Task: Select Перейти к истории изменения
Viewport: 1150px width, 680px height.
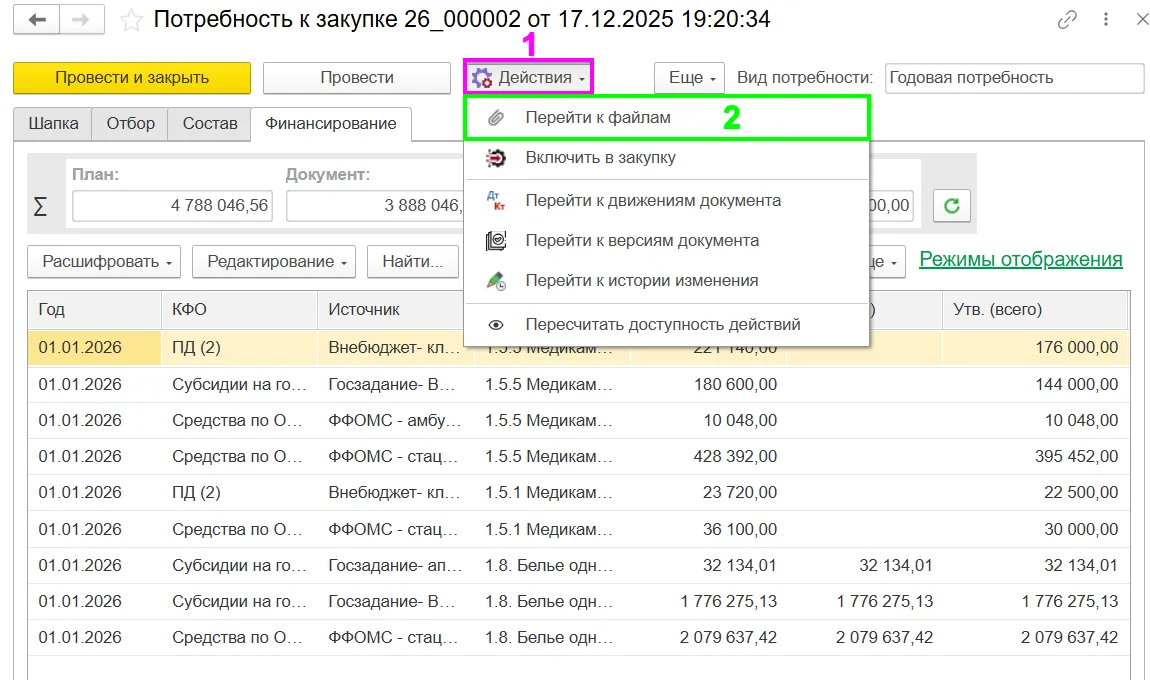Action: tap(666, 281)
